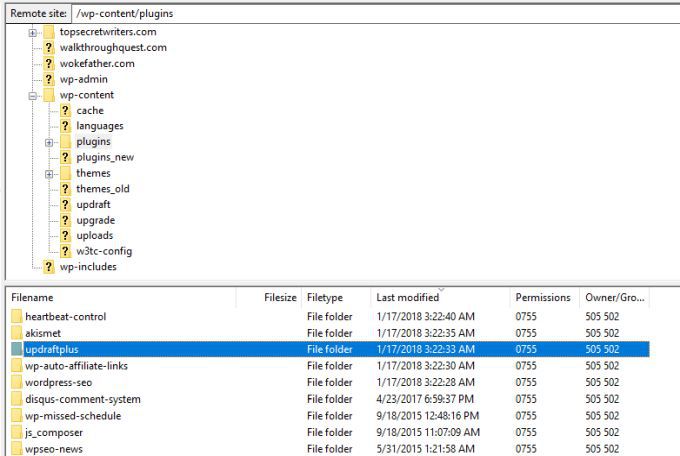The image size is (680, 456).
Task: Select the disqus-comment-system filename
Action: [x=83, y=399]
